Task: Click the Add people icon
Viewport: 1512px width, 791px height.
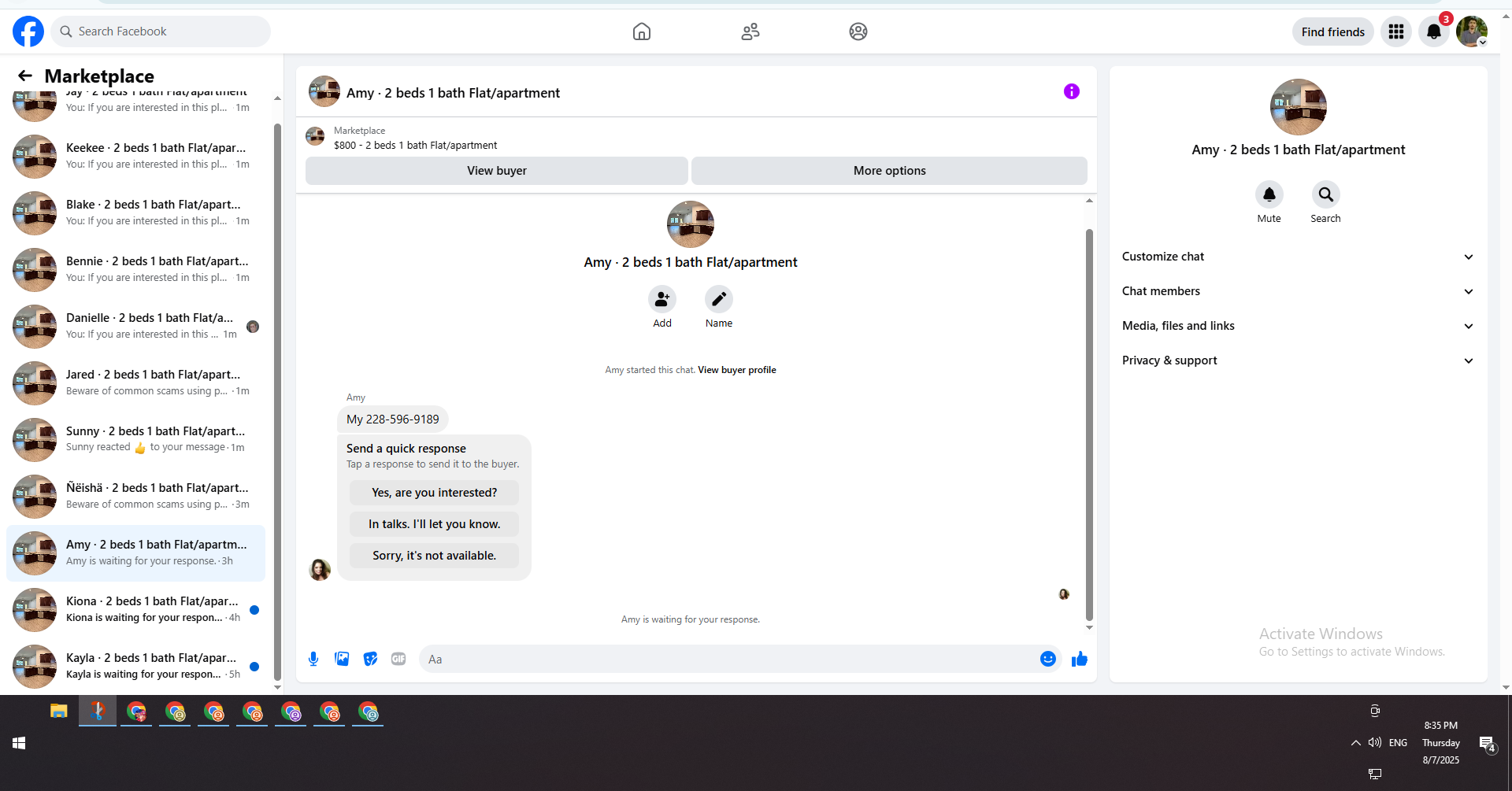Action: pyautogui.click(x=662, y=299)
